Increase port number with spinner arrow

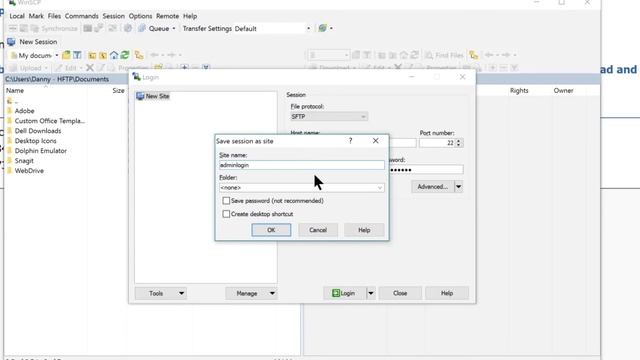459,141
